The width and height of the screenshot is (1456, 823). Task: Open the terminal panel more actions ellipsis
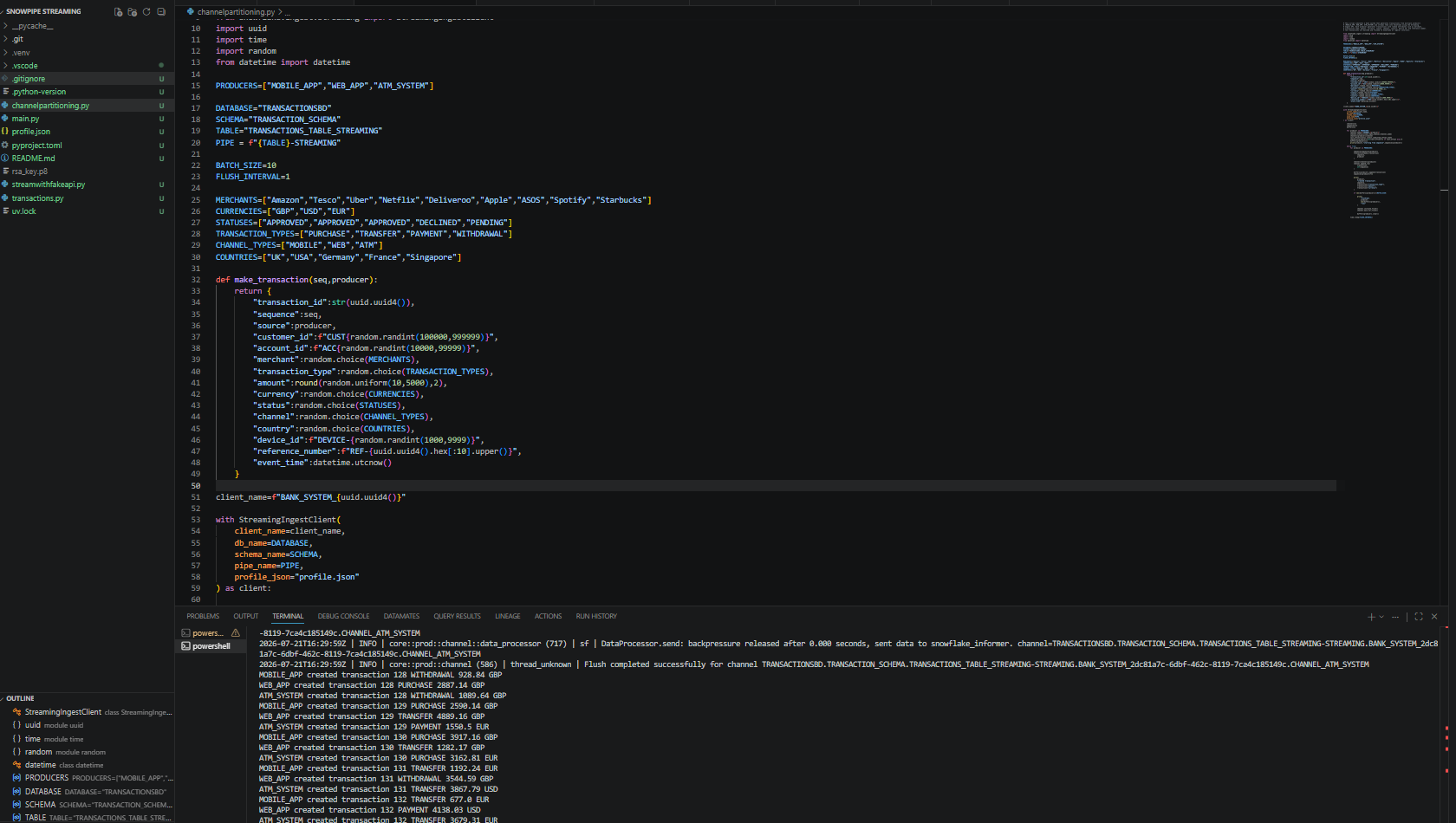click(1395, 617)
